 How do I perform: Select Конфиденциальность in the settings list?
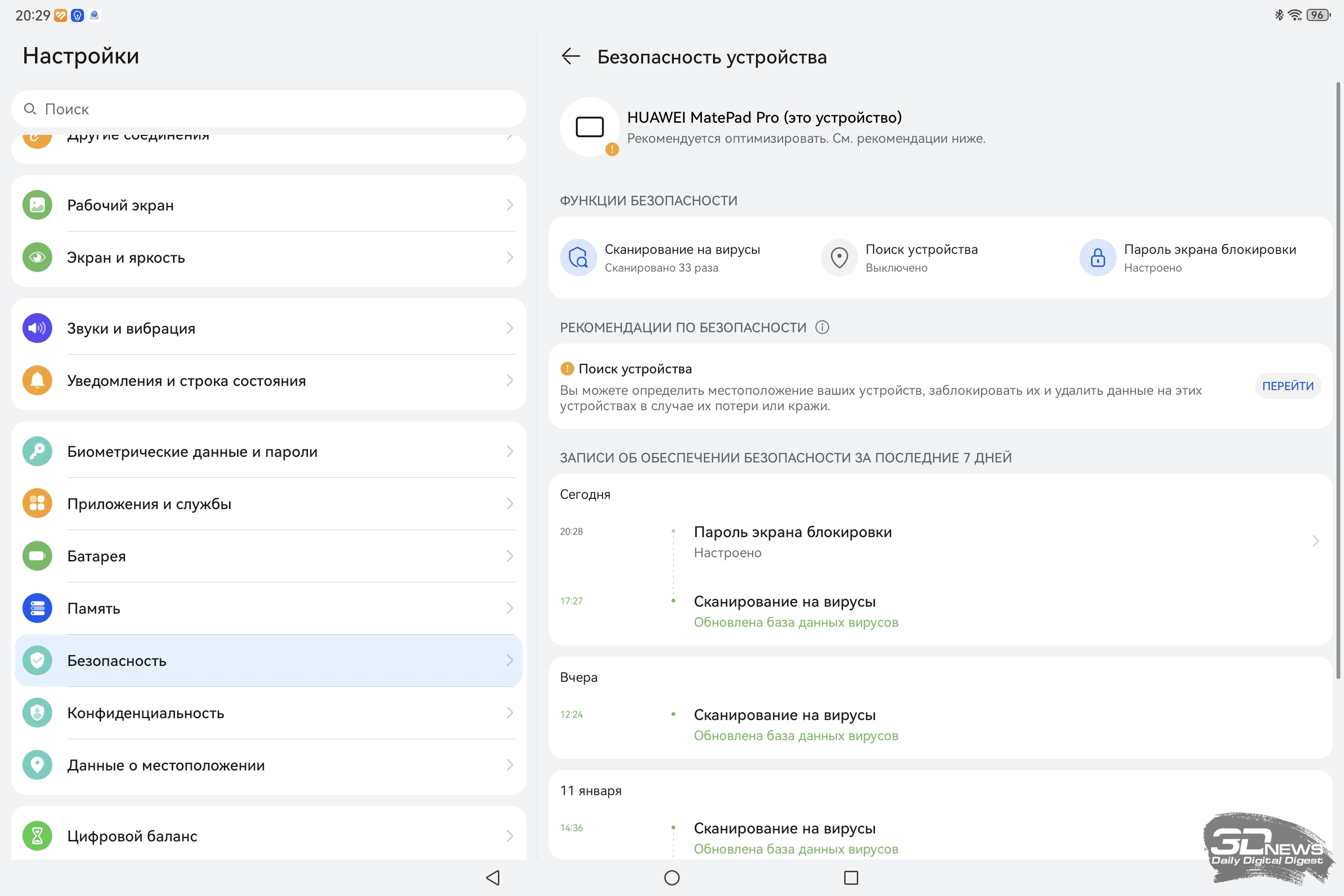(269, 713)
